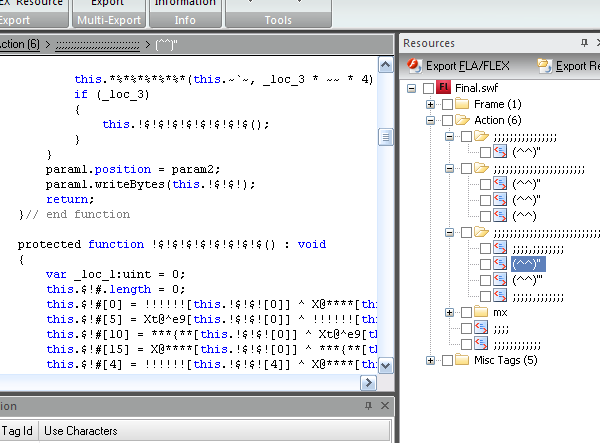The image size is (600, 443).
Task: Click the red Fl icon beside Final.swf
Action: tap(443, 88)
